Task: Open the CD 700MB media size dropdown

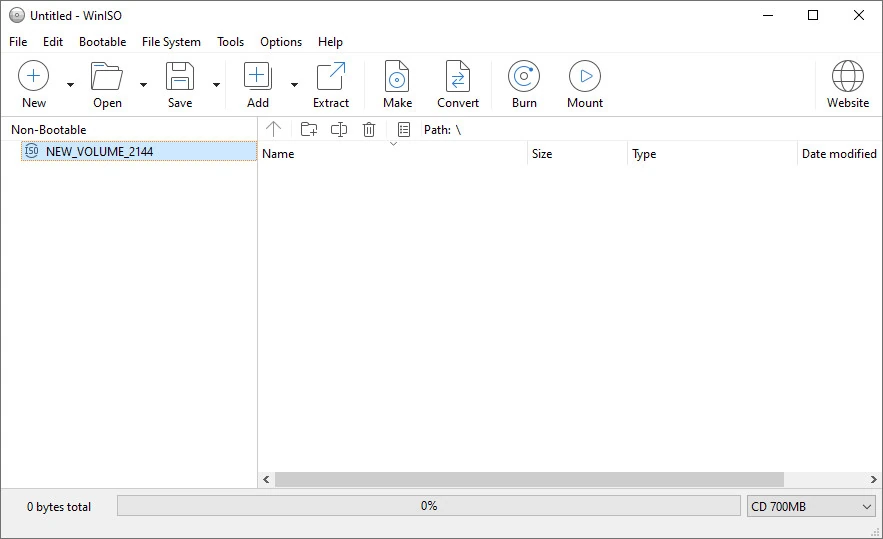Action: (x=811, y=506)
